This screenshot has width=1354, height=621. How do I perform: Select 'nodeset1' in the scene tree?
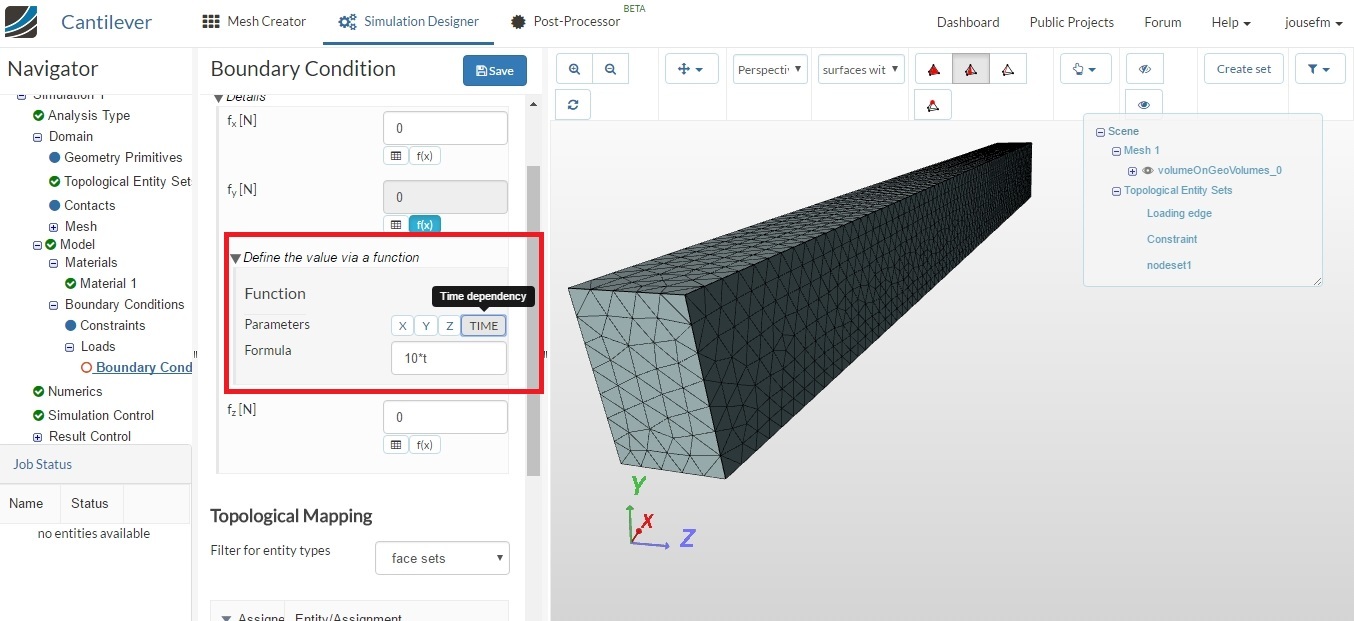1169,265
